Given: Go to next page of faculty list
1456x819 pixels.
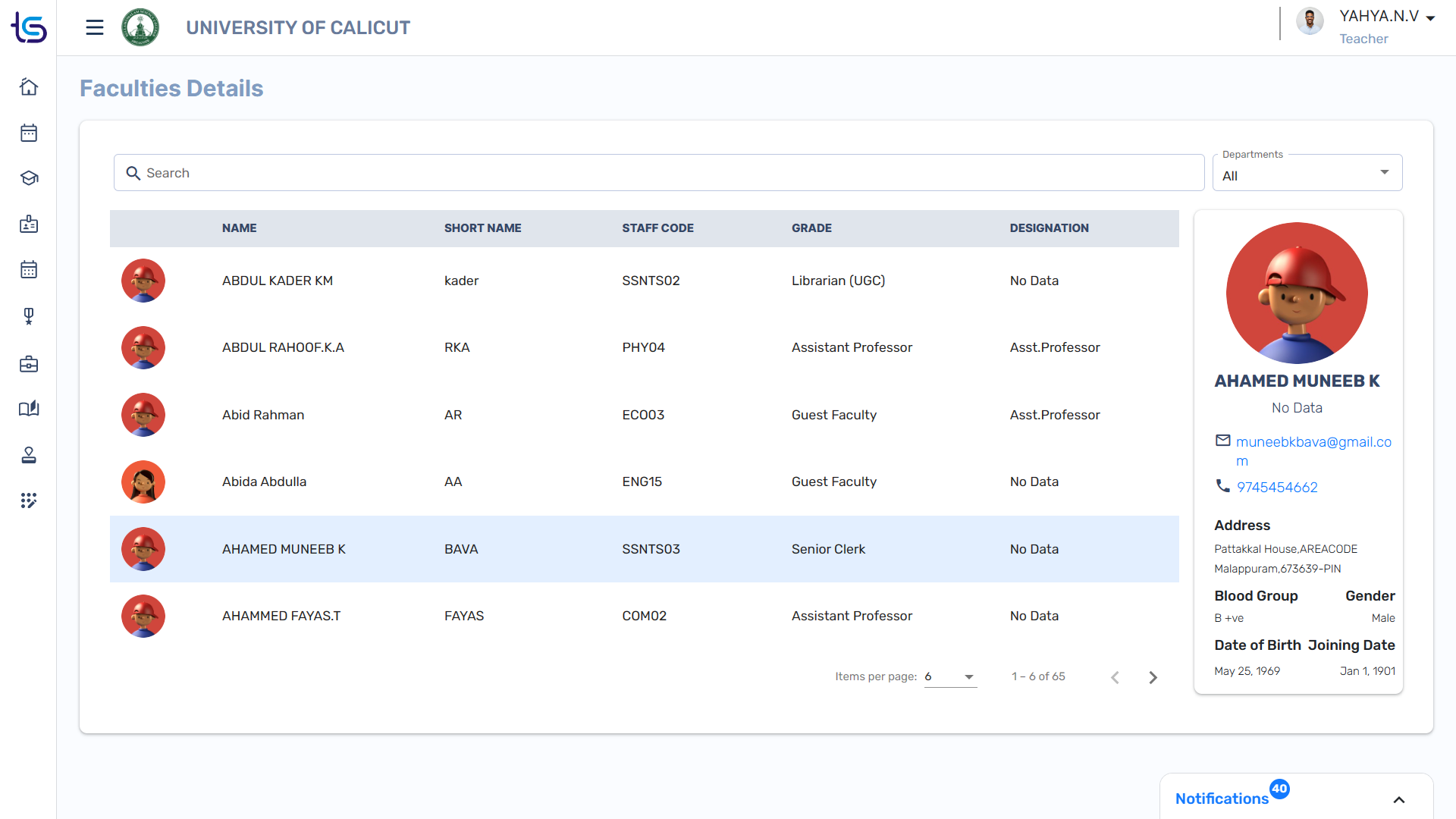Looking at the screenshot, I should point(1153,677).
